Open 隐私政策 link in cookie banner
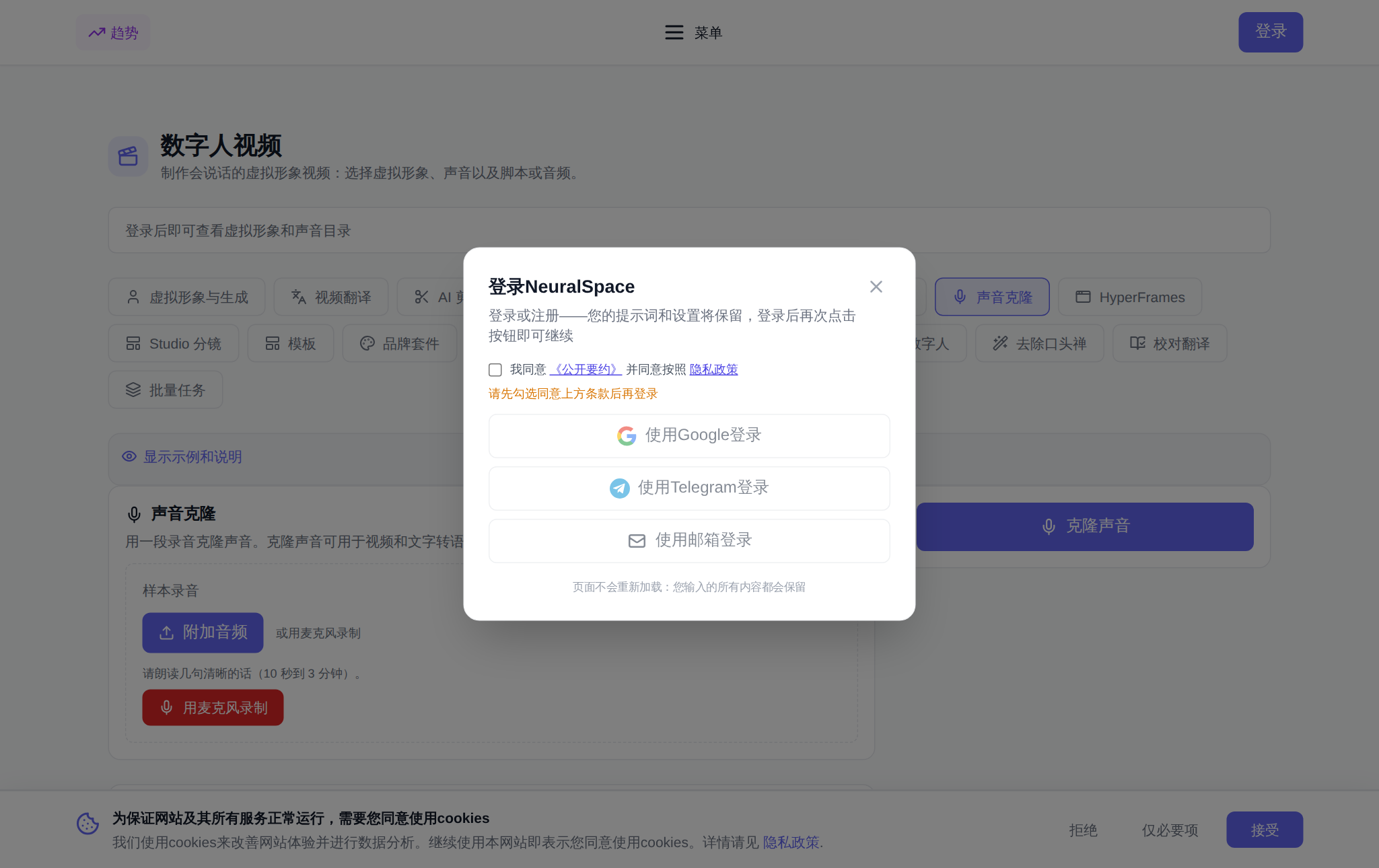The width and height of the screenshot is (1379, 868). 791,842
